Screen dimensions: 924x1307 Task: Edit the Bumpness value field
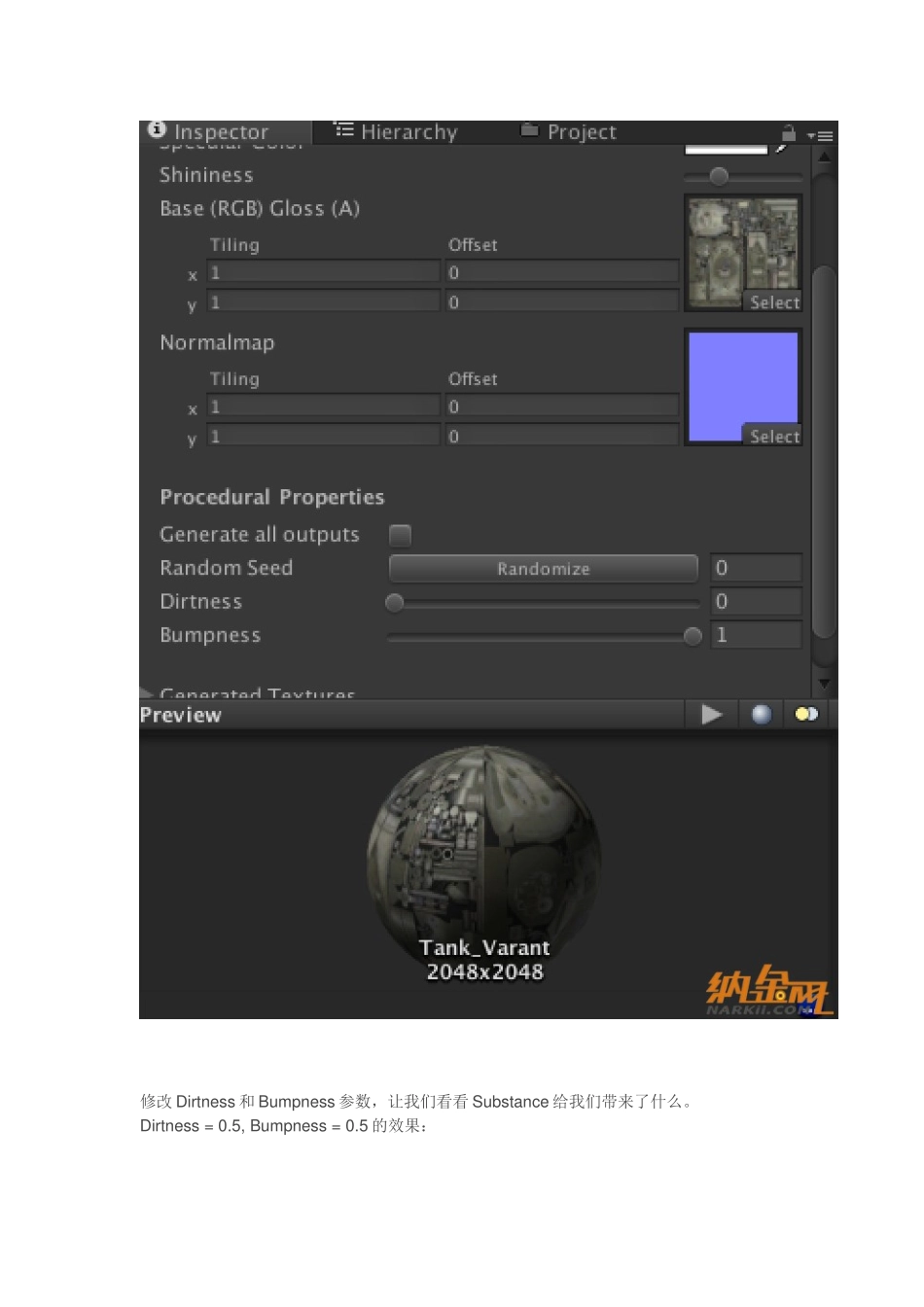(756, 635)
